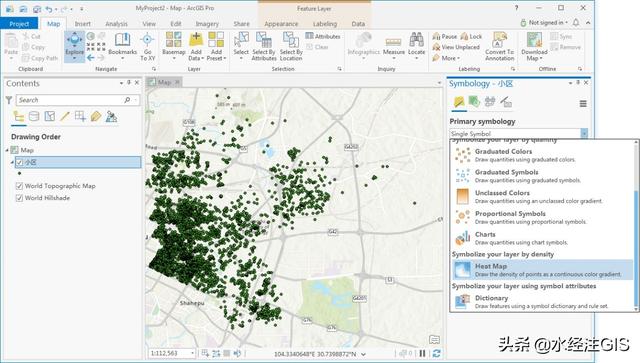Open the Bookmarks menu
The image size is (640, 363).
[122, 46]
